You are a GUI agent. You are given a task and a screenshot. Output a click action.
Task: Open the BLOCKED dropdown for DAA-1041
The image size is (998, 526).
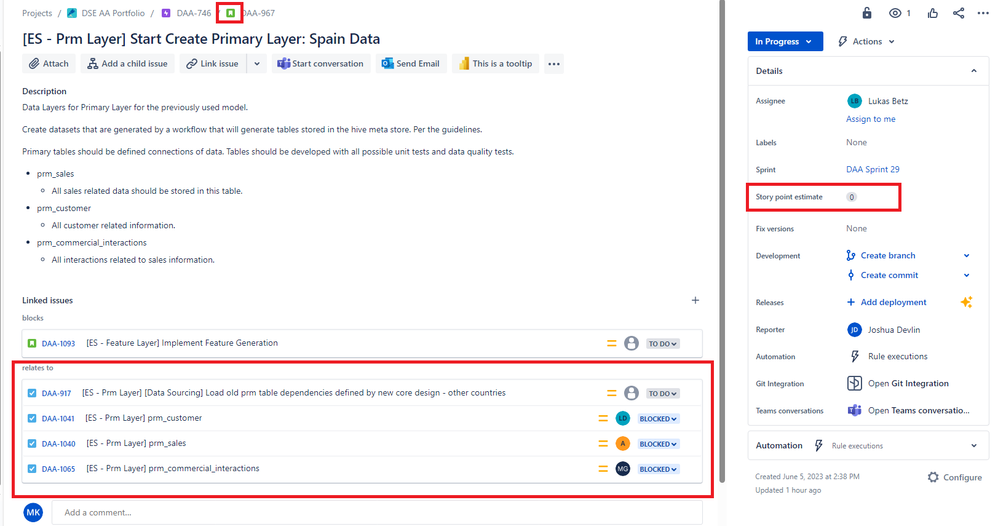(658, 419)
